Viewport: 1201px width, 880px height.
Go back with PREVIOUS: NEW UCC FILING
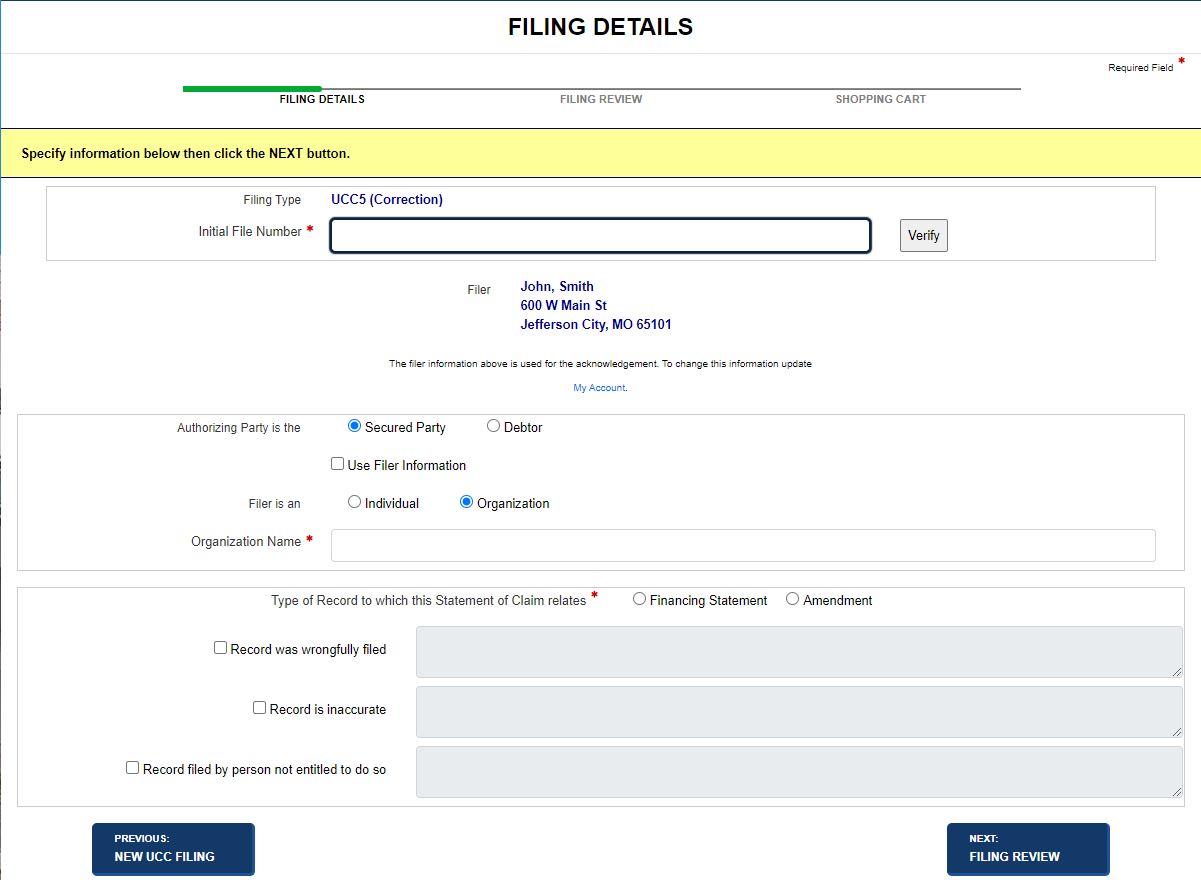[x=172, y=848]
